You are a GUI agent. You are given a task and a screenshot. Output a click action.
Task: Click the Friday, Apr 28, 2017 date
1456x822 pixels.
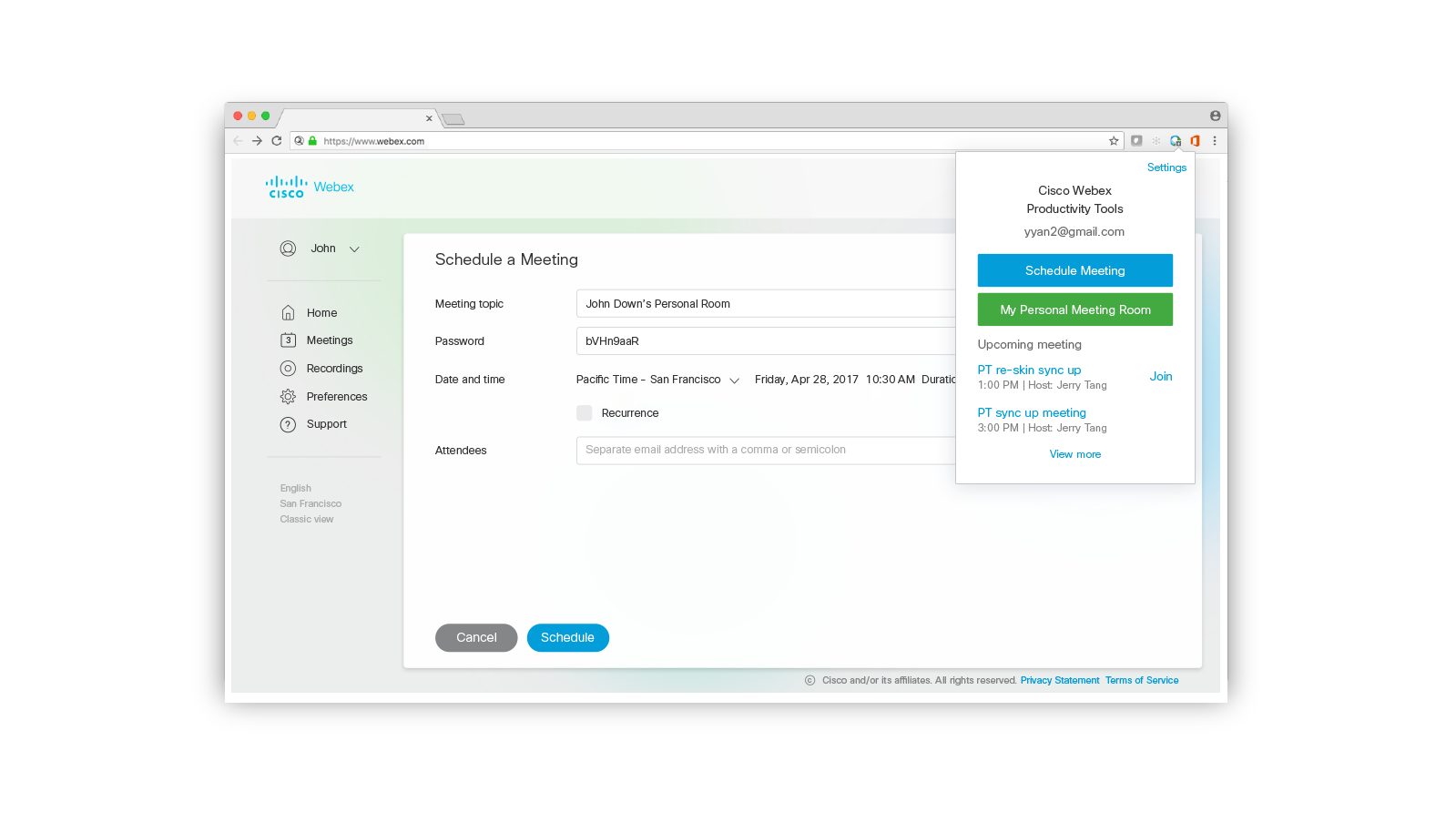tap(807, 380)
